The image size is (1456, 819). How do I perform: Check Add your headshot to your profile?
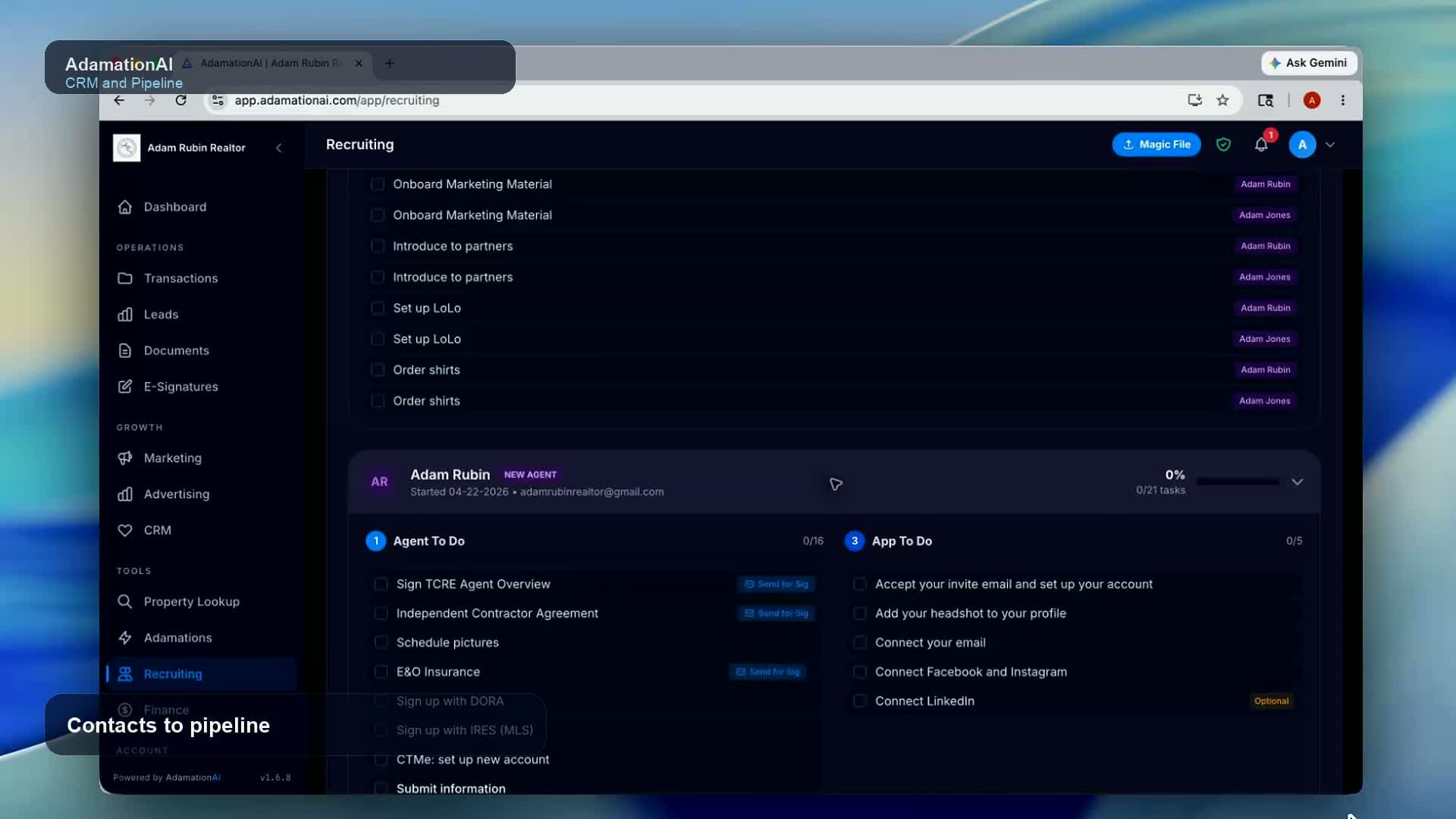coord(859,613)
